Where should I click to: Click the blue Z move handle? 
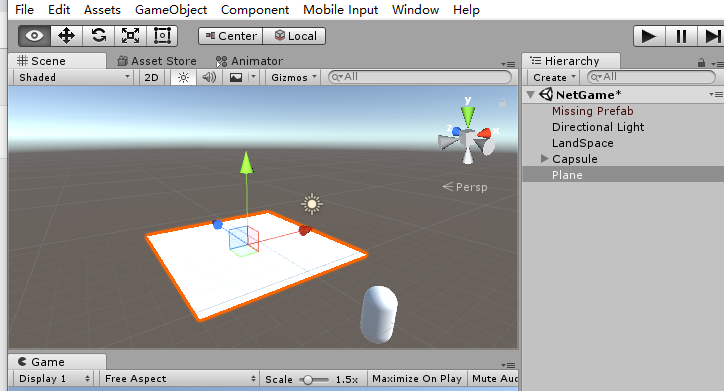[217, 225]
